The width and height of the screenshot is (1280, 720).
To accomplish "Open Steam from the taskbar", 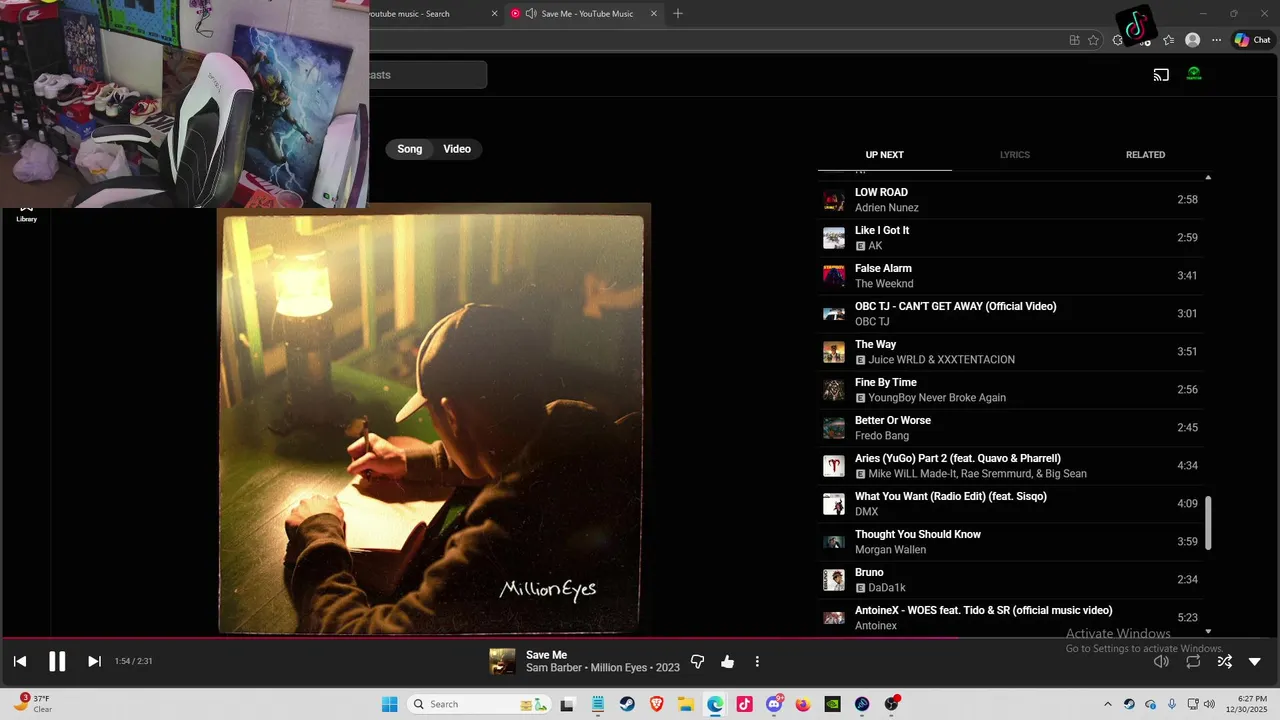I will pyautogui.click(x=627, y=704).
